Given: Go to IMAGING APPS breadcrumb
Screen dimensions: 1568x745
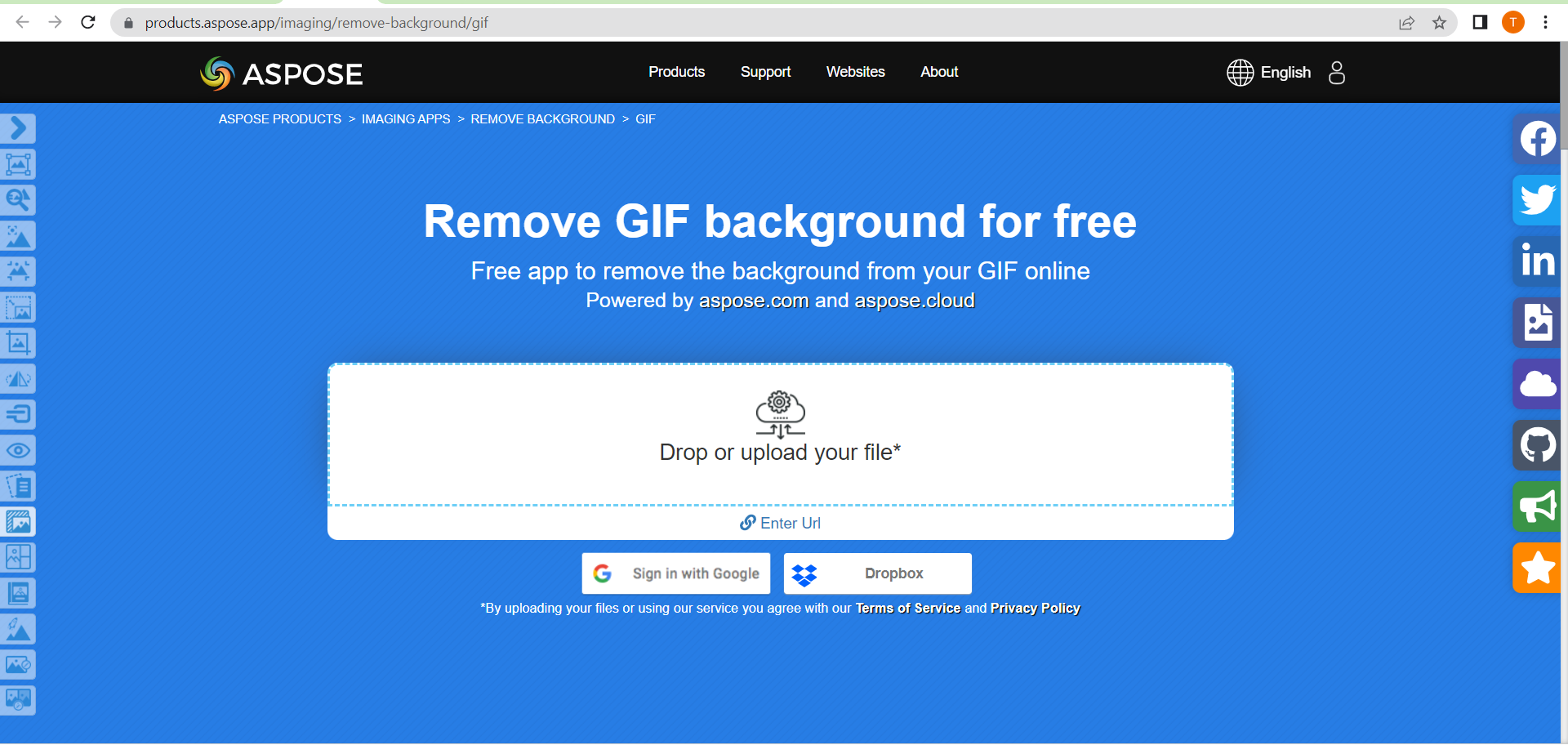Looking at the screenshot, I should tap(406, 119).
